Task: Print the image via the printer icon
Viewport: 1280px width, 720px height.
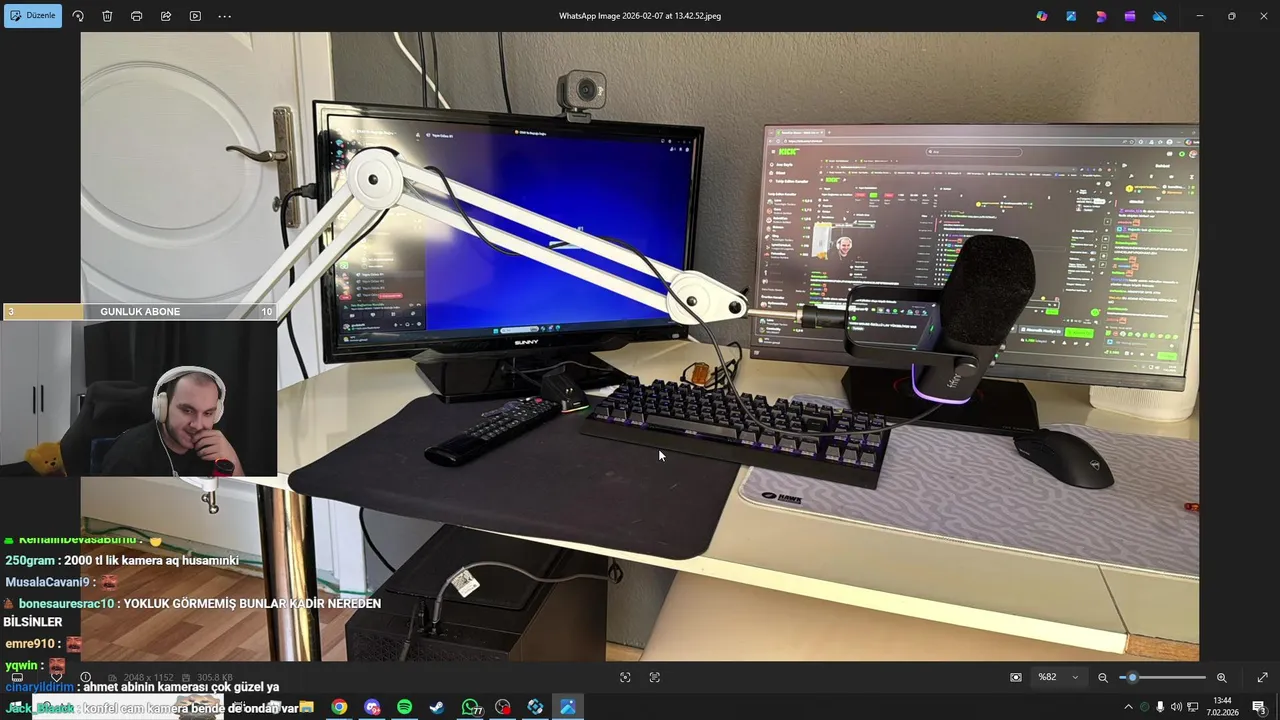Action: pyautogui.click(x=137, y=16)
